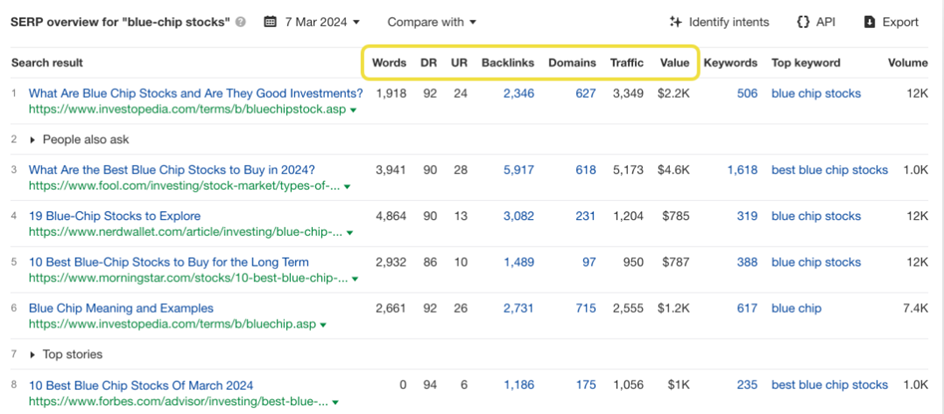Click backlinks count 2,731
Screen dimensions: 944x414
coord(518,308)
